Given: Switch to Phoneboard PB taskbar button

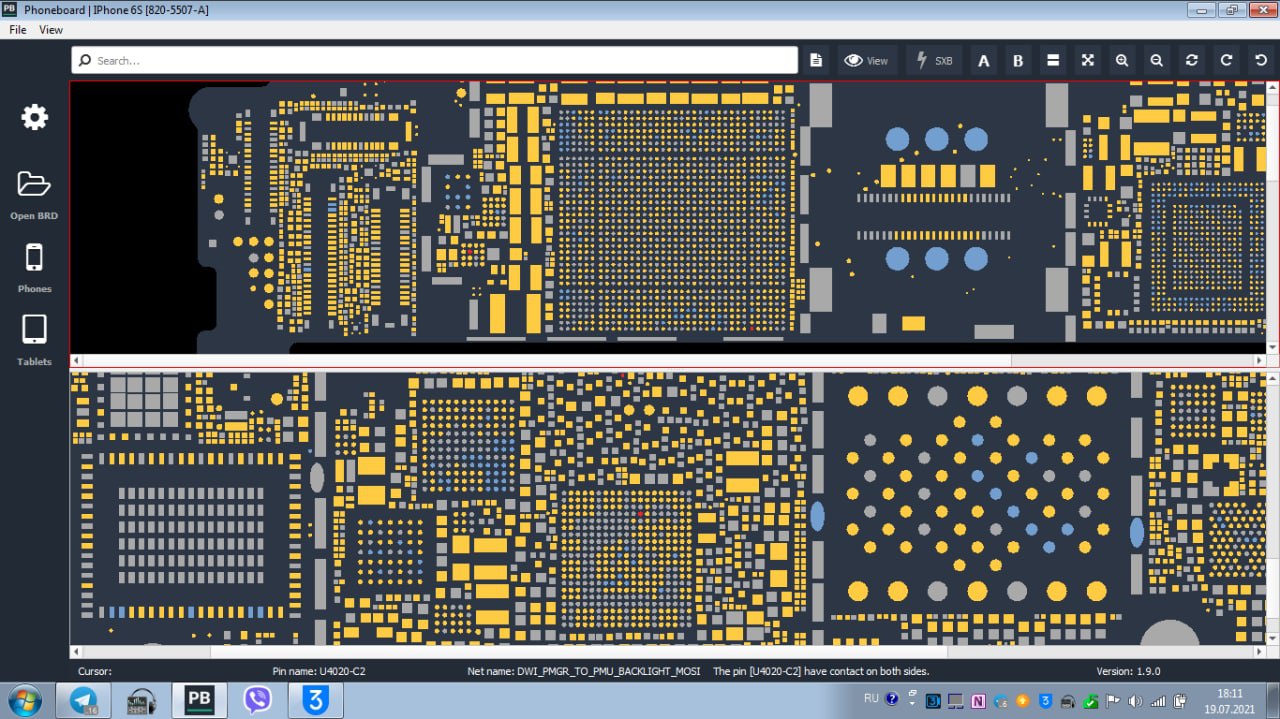Looking at the screenshot, I should [x=199, y=701].
